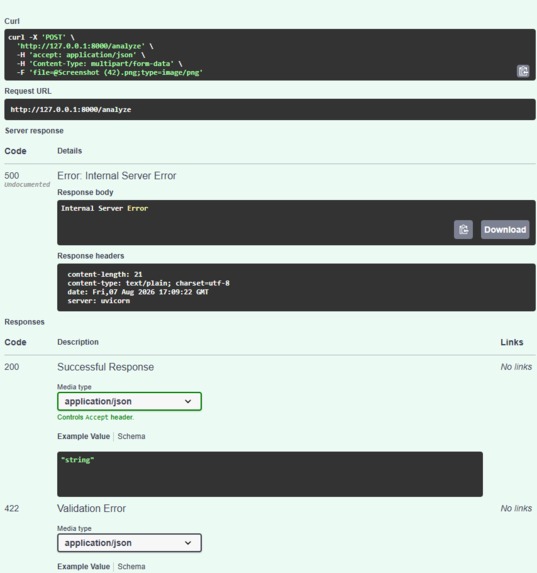Click the No links text for 422 response
This screenshot has width=537, height=573.
516,508
